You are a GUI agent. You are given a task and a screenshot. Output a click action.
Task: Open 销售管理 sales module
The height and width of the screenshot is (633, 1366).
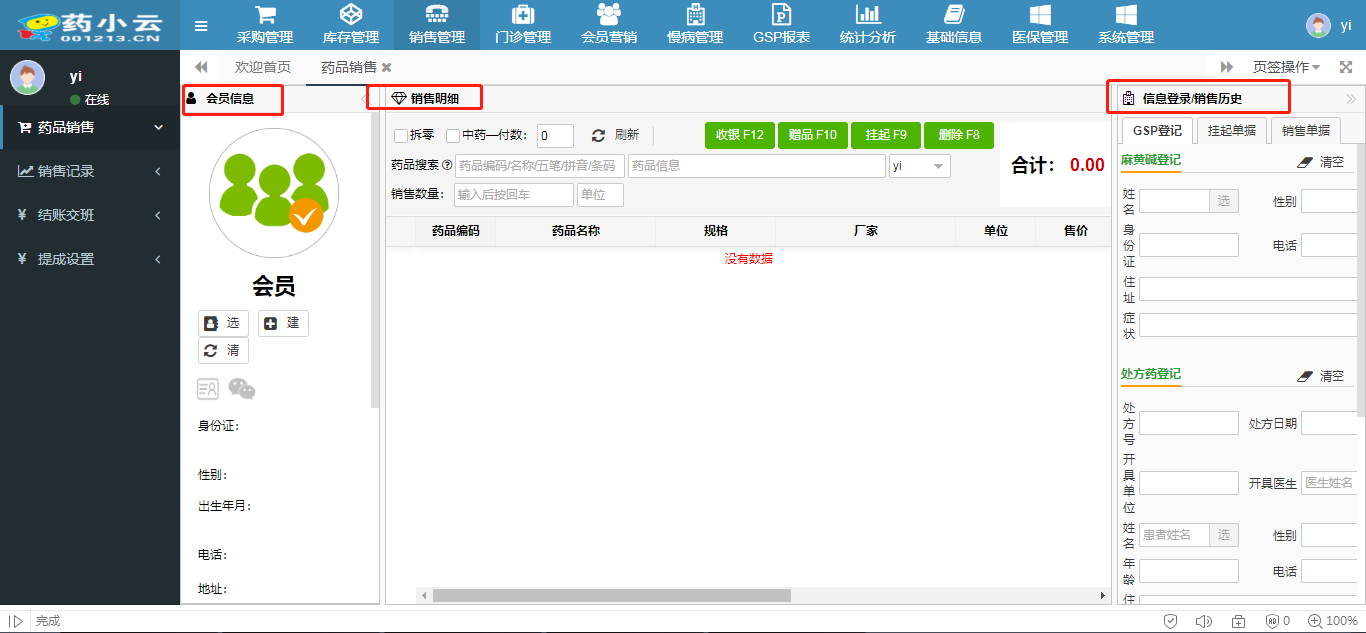(x=437, y=25)
